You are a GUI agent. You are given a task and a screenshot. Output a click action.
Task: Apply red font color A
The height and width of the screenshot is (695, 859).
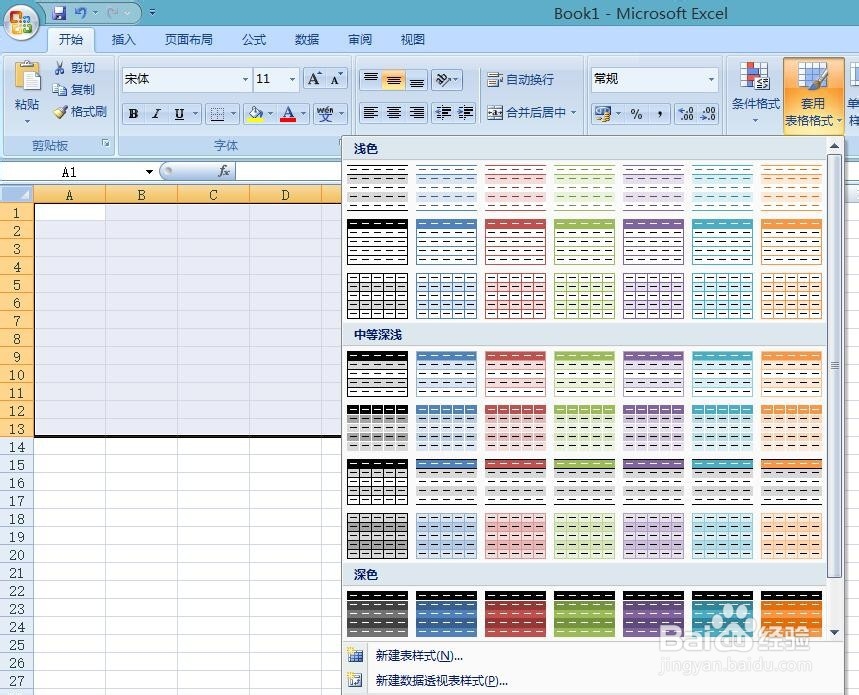click(x=288, y=113)
